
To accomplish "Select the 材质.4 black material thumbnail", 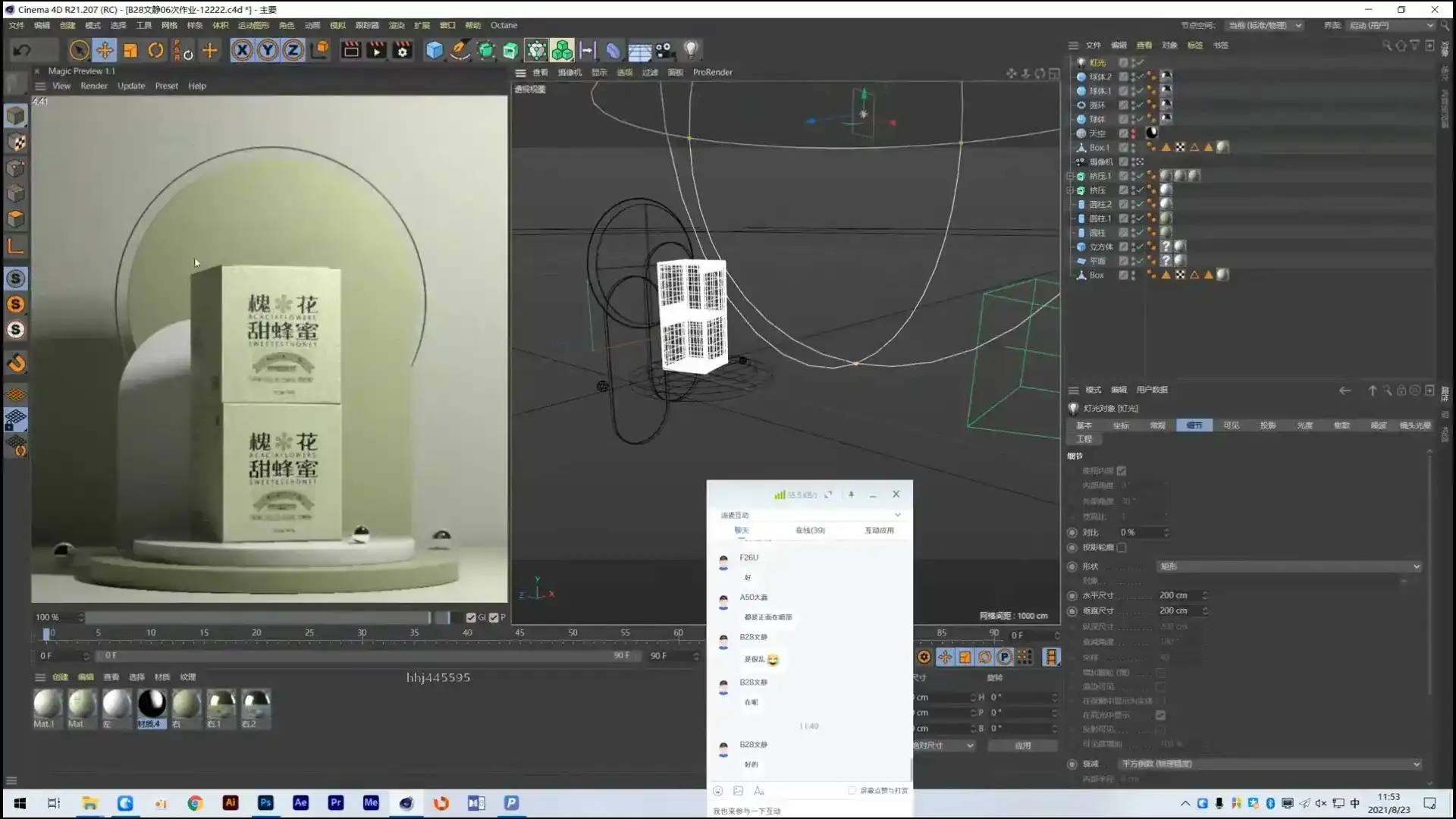I will click(152, 704).
